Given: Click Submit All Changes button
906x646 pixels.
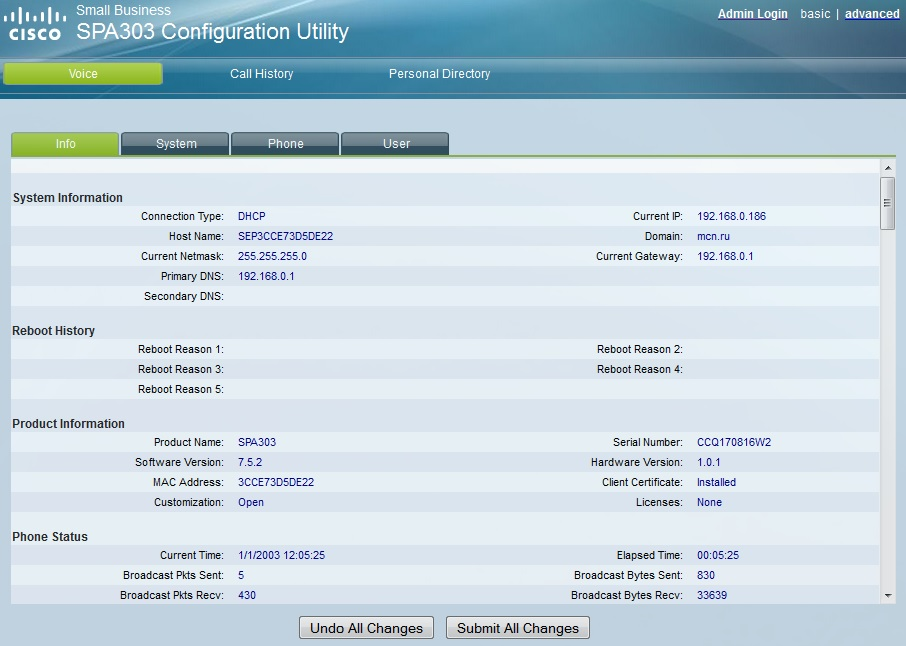Looking at the screenshot, I should (518, 628).
